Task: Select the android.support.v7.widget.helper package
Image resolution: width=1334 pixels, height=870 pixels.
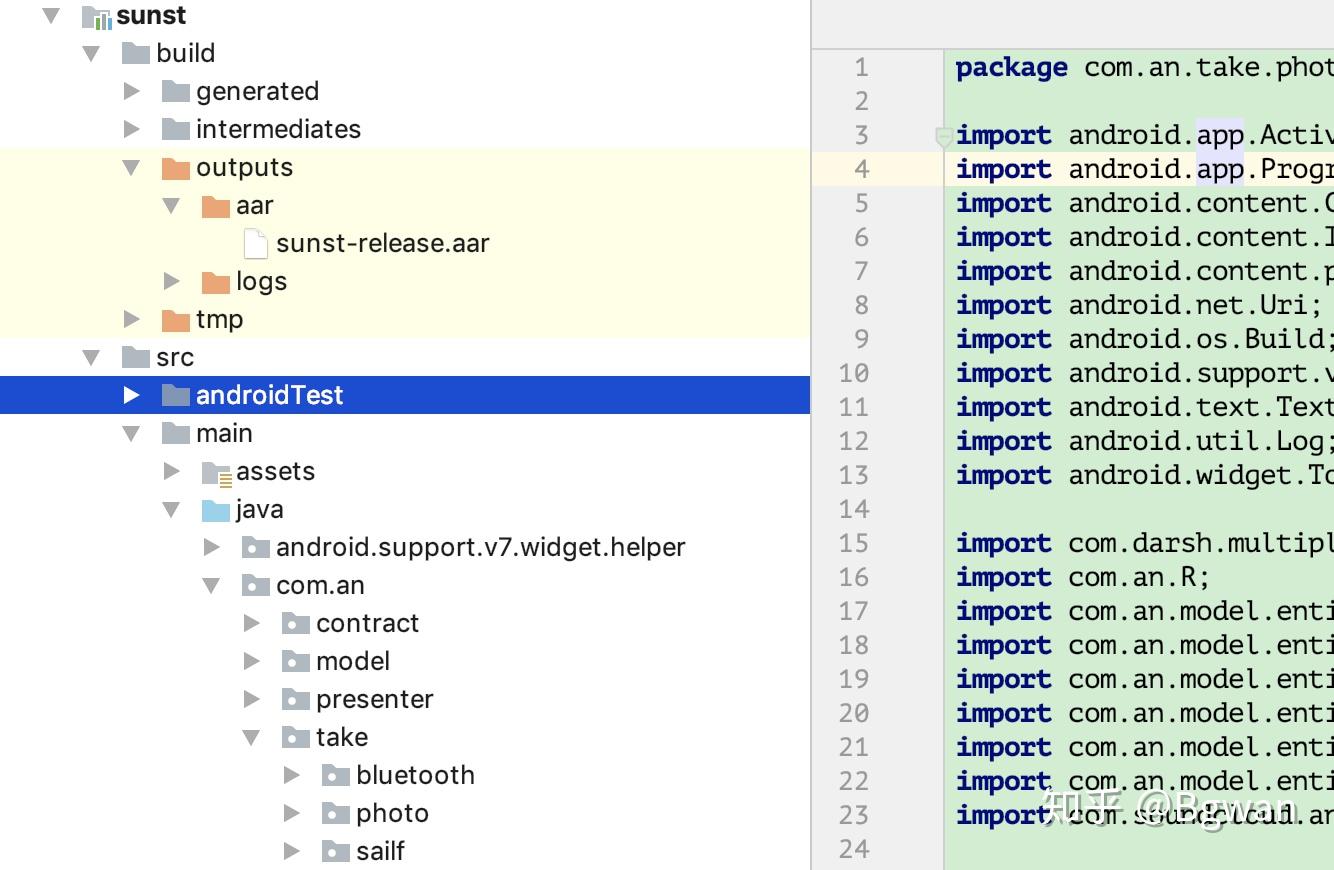Action: pyautogui.click(x=480, y=548)
